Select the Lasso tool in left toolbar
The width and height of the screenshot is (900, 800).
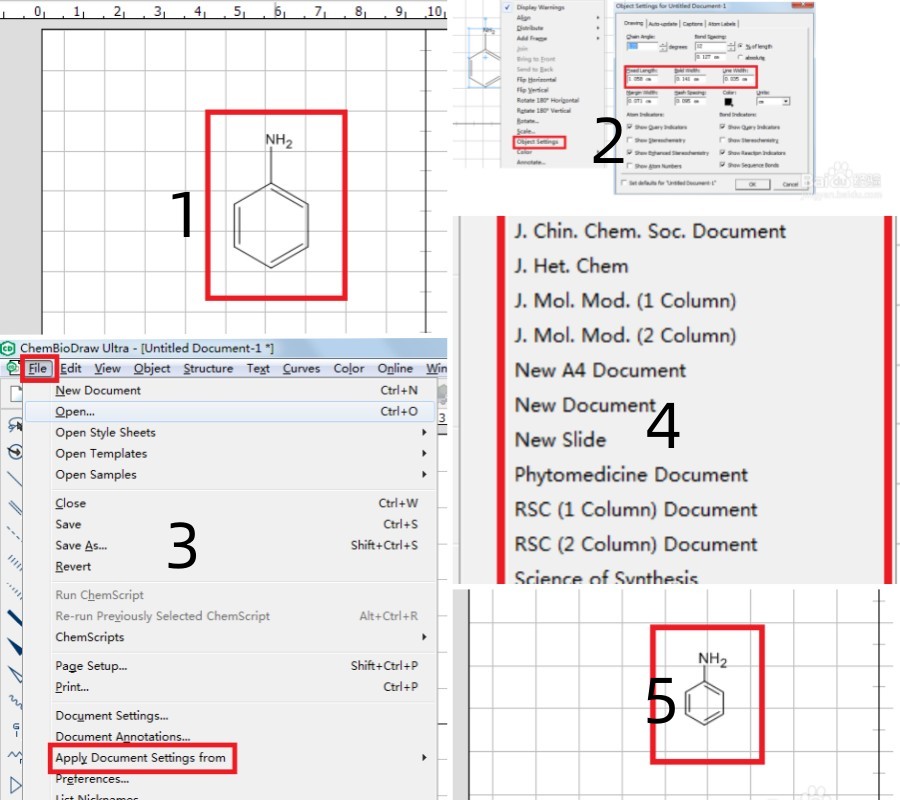14,425
